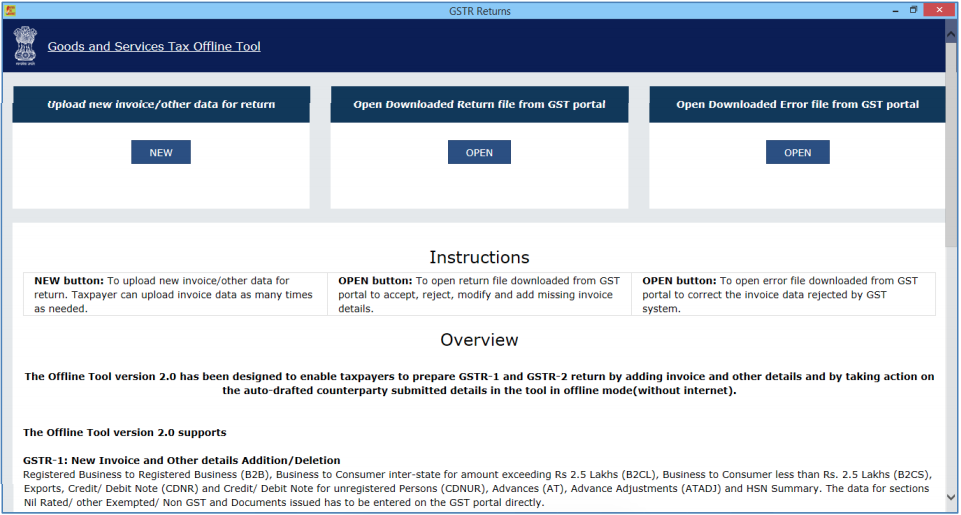Click 'Open Downloaded Return file from GST portal' header
This screenshot has height=515, width=961.
coord(479,104)
